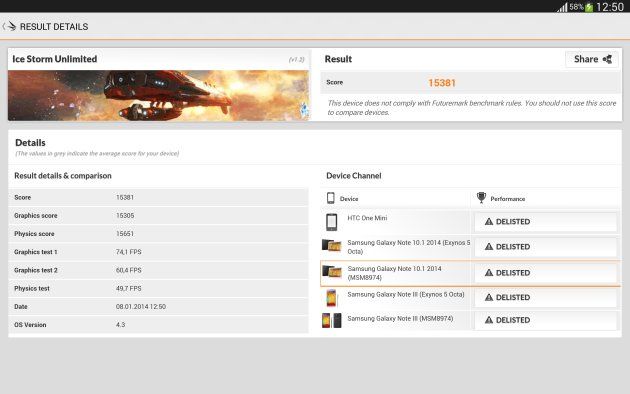Click the warning triangle in Note III MSM8974 row
The width and height of the screenshot is (630, 394).
click(x=489, y=320)
